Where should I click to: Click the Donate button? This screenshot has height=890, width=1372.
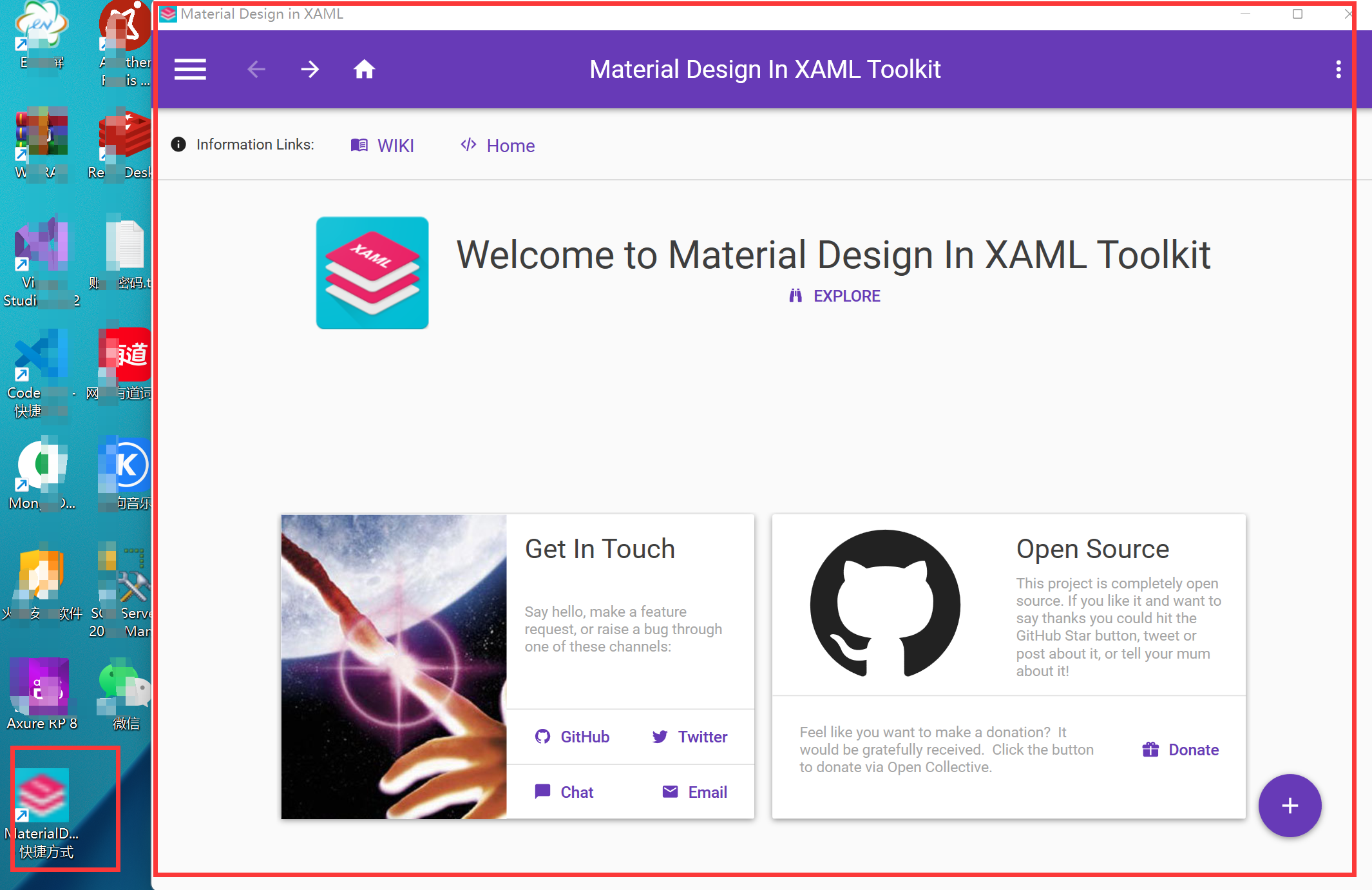pos(1181,750)
